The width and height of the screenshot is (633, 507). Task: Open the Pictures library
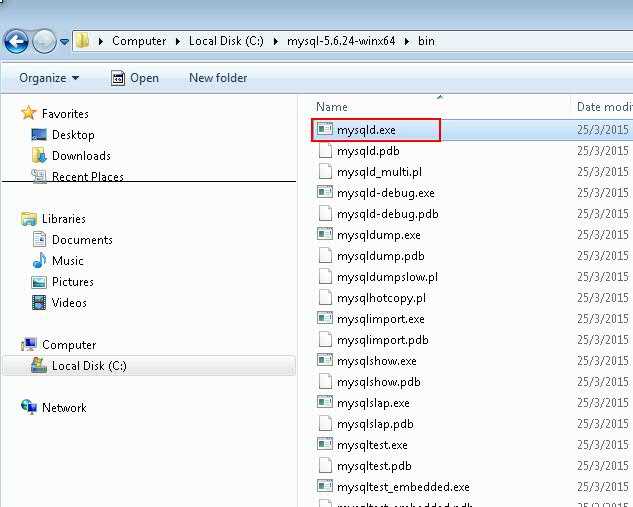point(73,282)
